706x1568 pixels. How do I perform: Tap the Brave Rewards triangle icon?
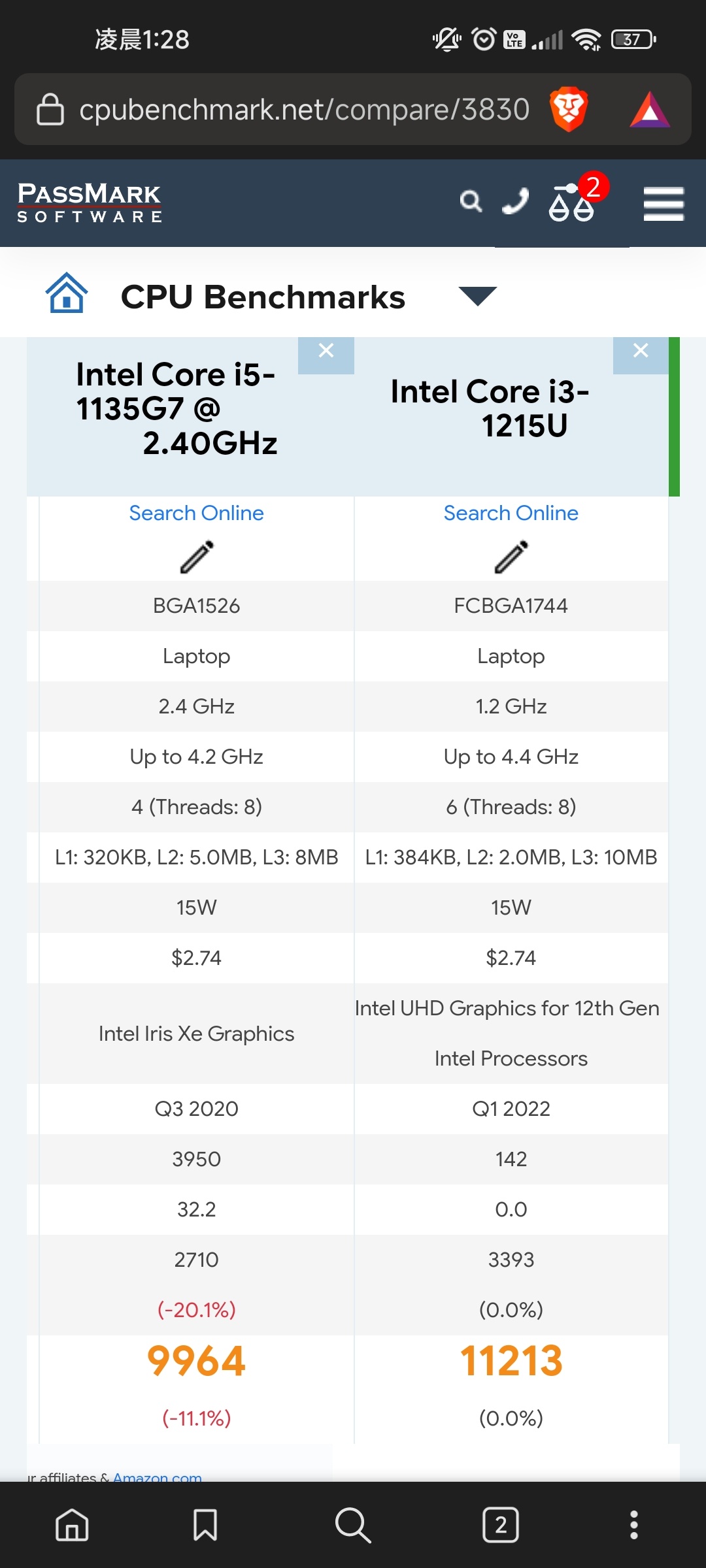coord(650,109)
